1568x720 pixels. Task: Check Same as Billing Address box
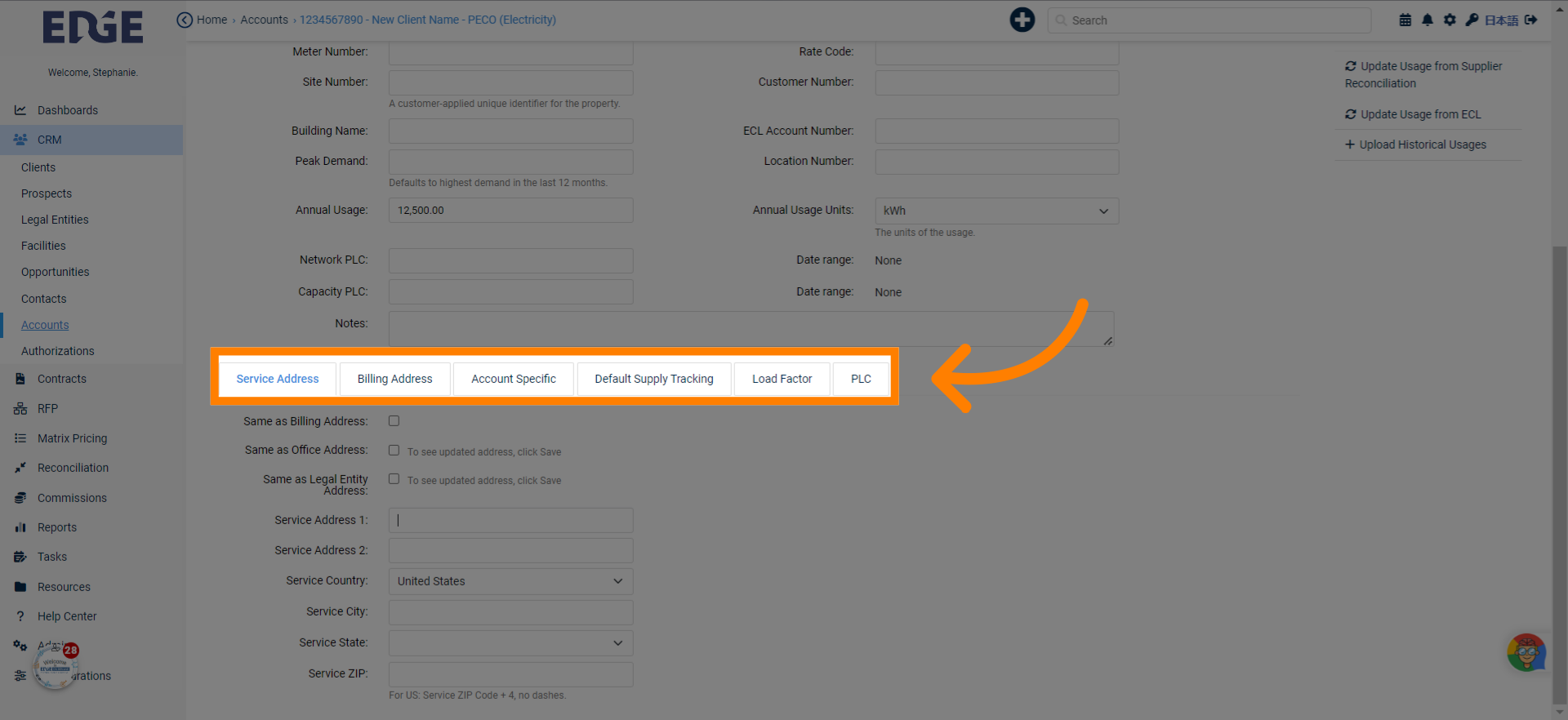[x=394, y=420]
